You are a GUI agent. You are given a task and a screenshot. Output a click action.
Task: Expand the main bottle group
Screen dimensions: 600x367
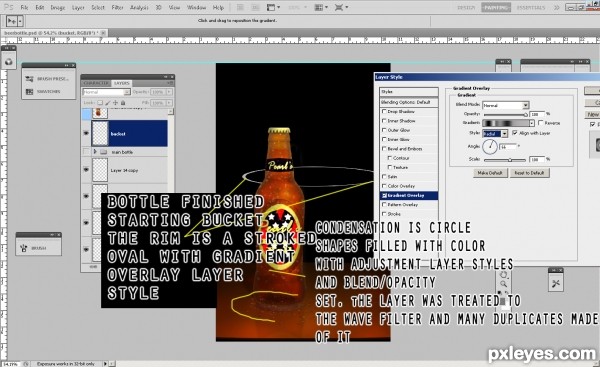pos(95,152)
